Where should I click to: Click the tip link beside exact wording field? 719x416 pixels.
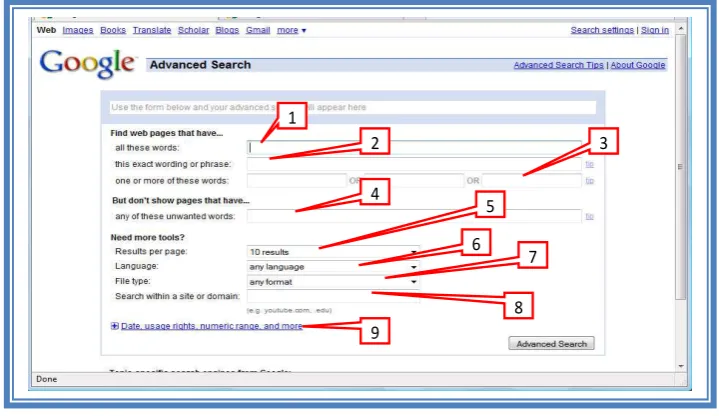click(x=589, y=164)
